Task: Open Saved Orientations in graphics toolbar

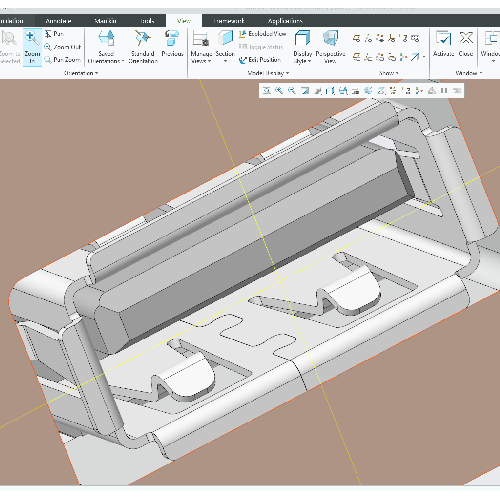Action: click(x=343, y=90)
